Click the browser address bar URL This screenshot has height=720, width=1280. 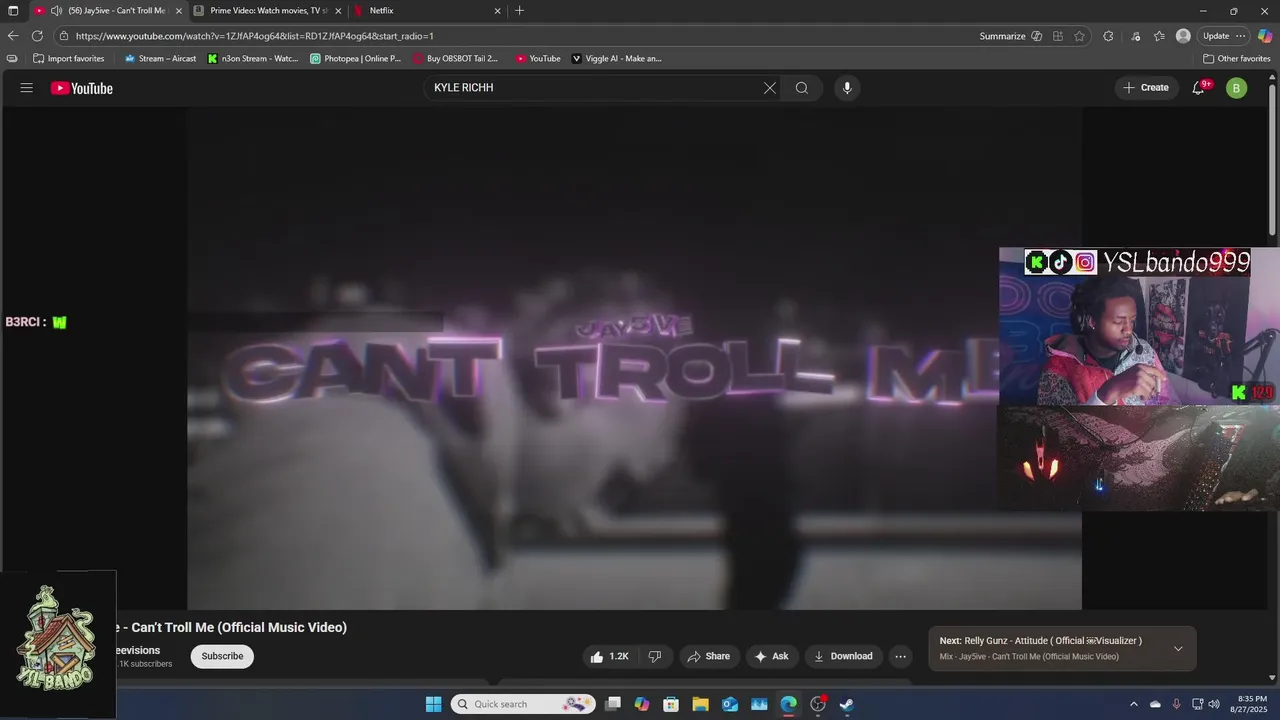(x=254, y=36)
